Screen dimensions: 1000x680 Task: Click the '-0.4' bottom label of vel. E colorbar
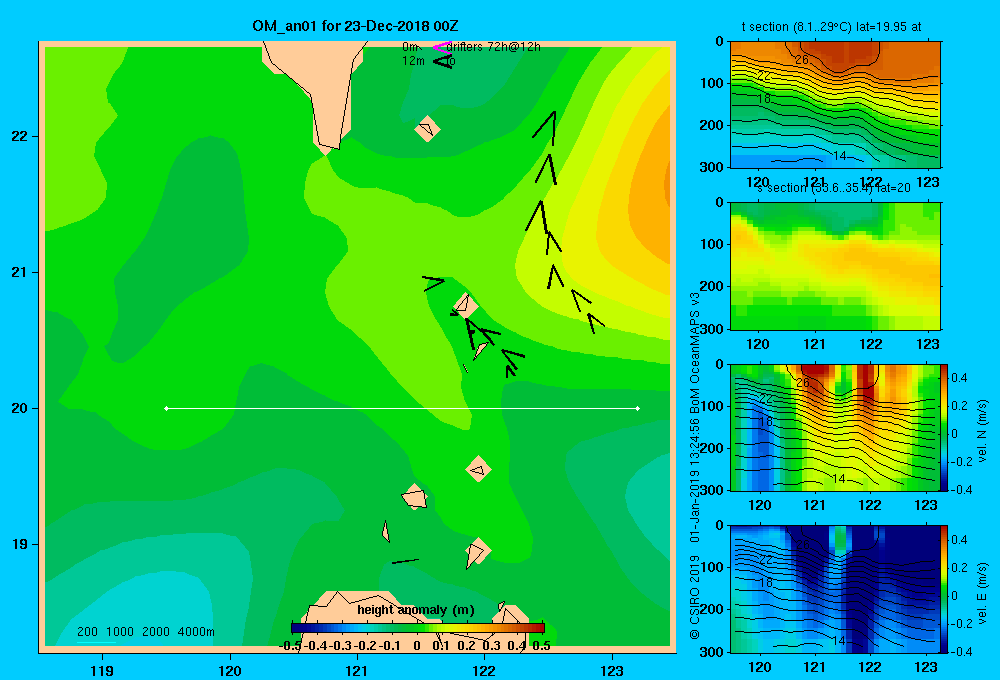pyautogui.click(x=960, y=651)
